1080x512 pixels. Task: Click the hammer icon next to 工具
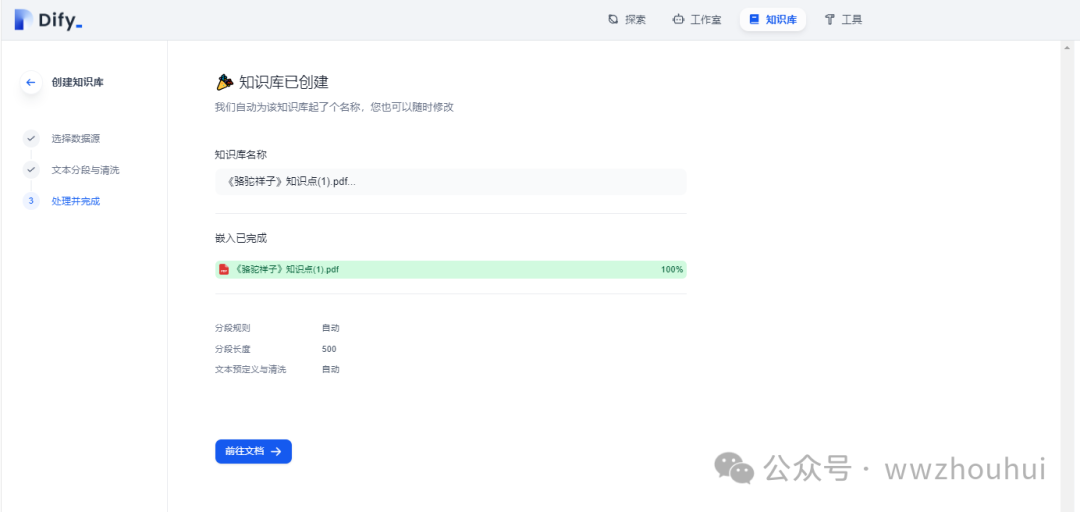tap(829, 19)
